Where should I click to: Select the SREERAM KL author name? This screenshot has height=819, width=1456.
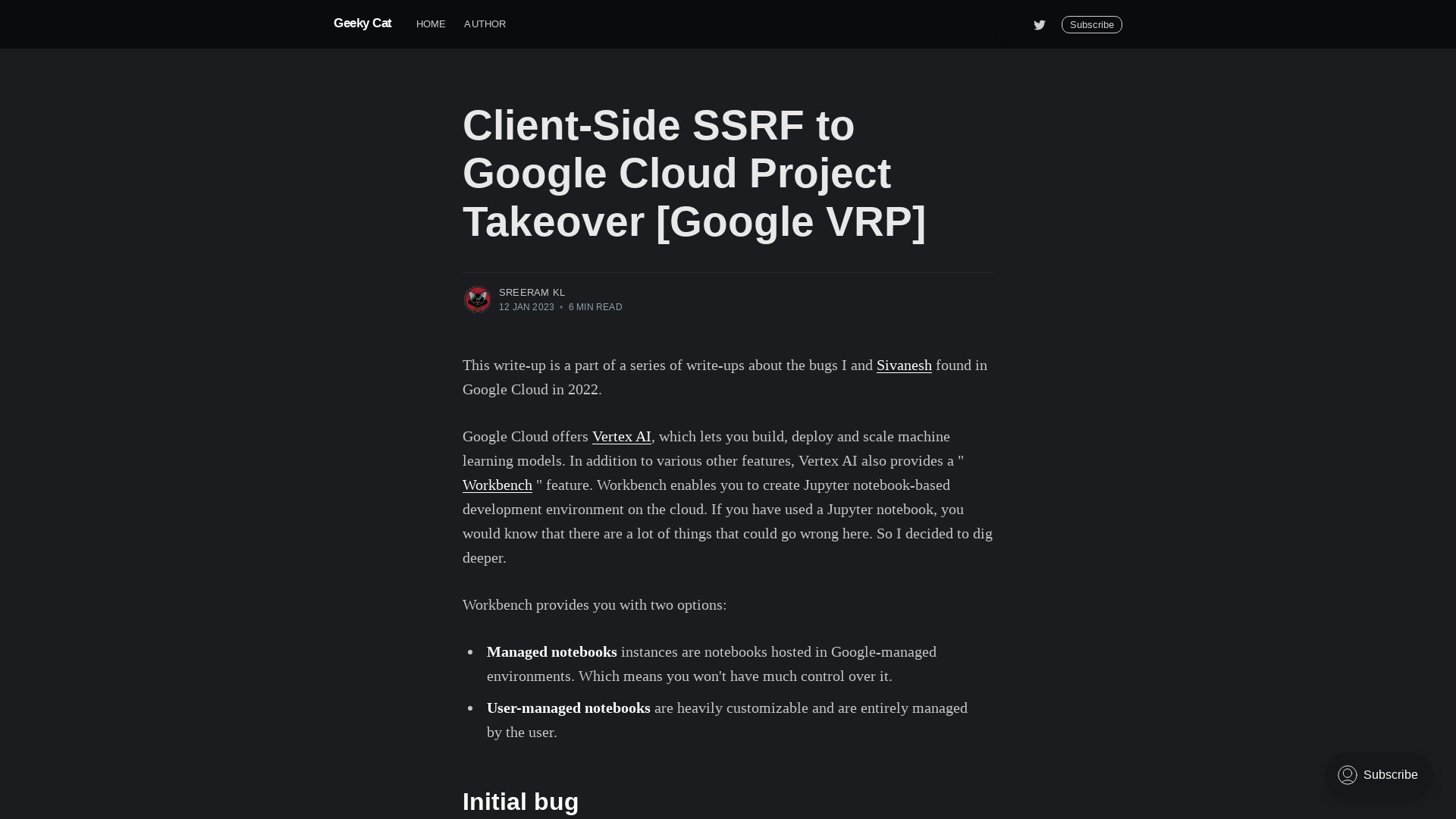(531, 292)
